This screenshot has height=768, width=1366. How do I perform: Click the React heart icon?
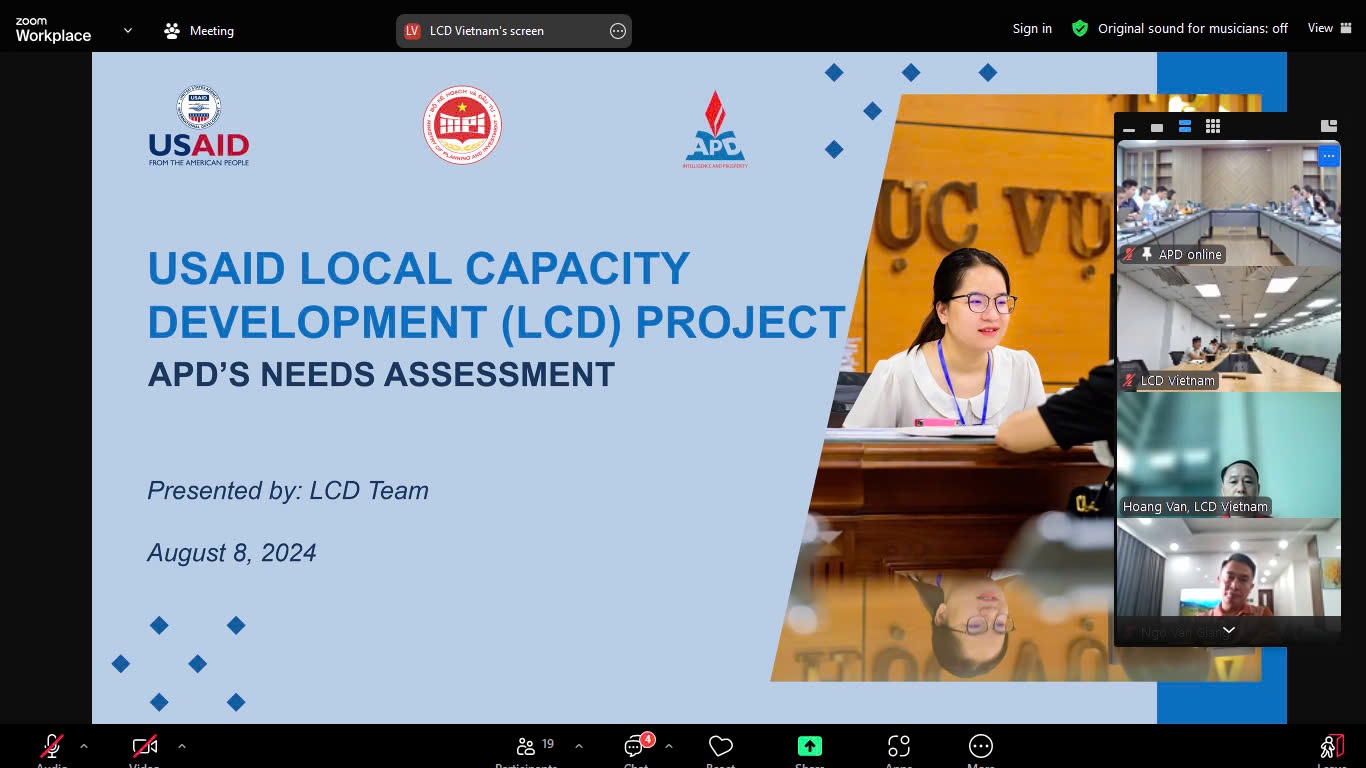point(720,747)
